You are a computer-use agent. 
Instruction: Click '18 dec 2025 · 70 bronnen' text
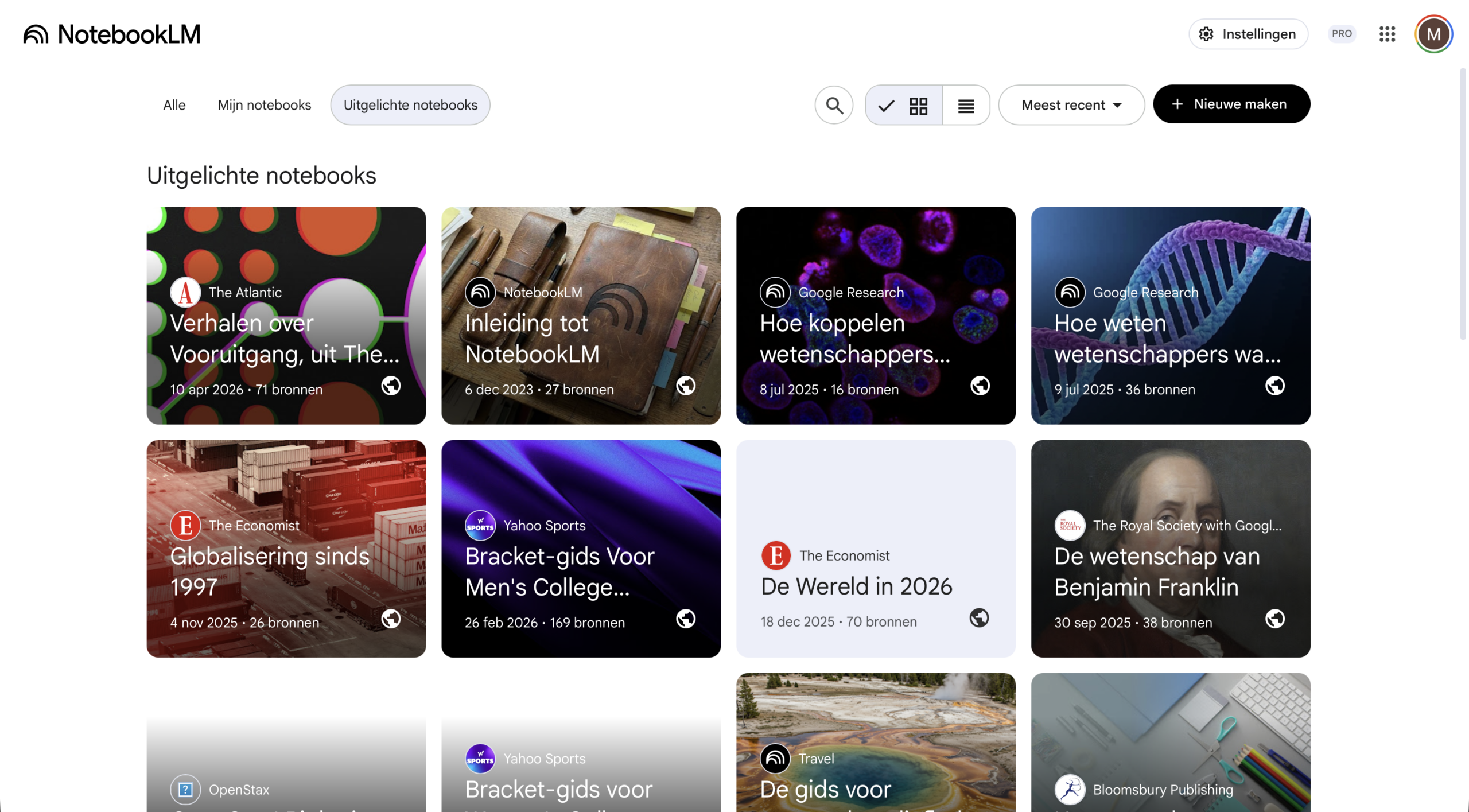pos(838,621)
